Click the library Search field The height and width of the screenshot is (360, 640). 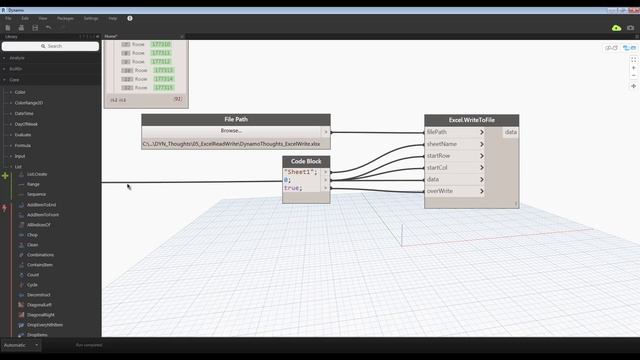coord(50,46)
